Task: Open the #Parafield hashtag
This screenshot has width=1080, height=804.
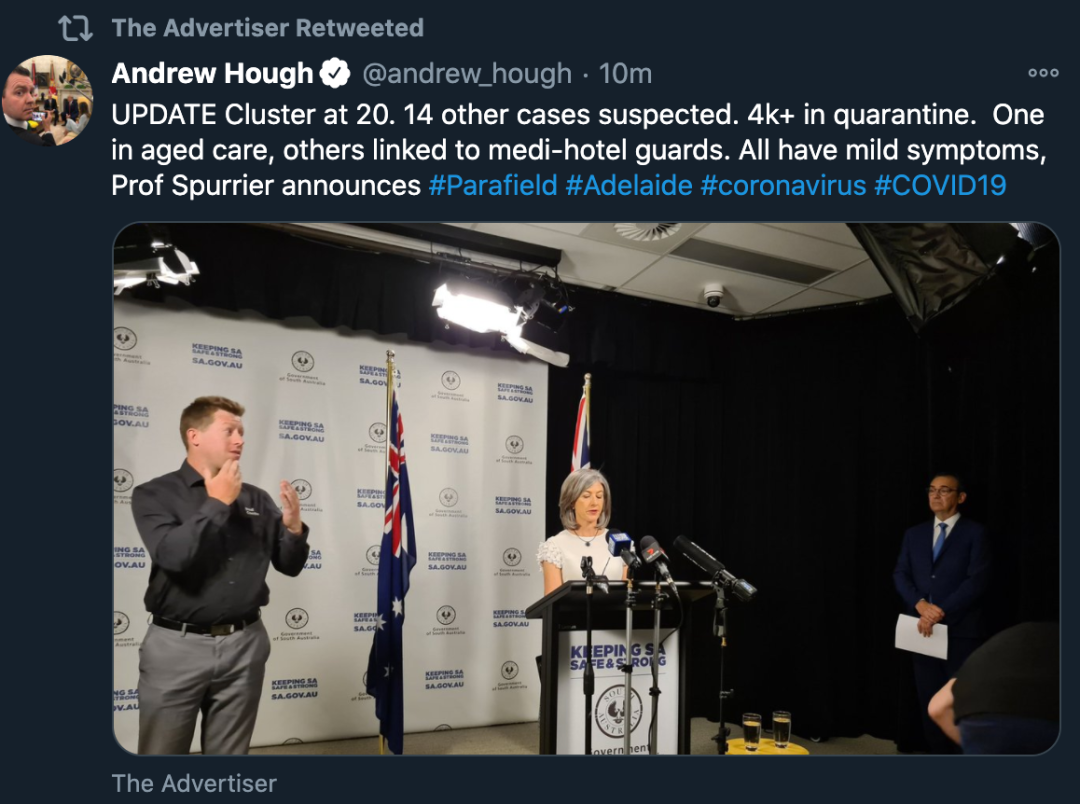Action: pos(492,185)
